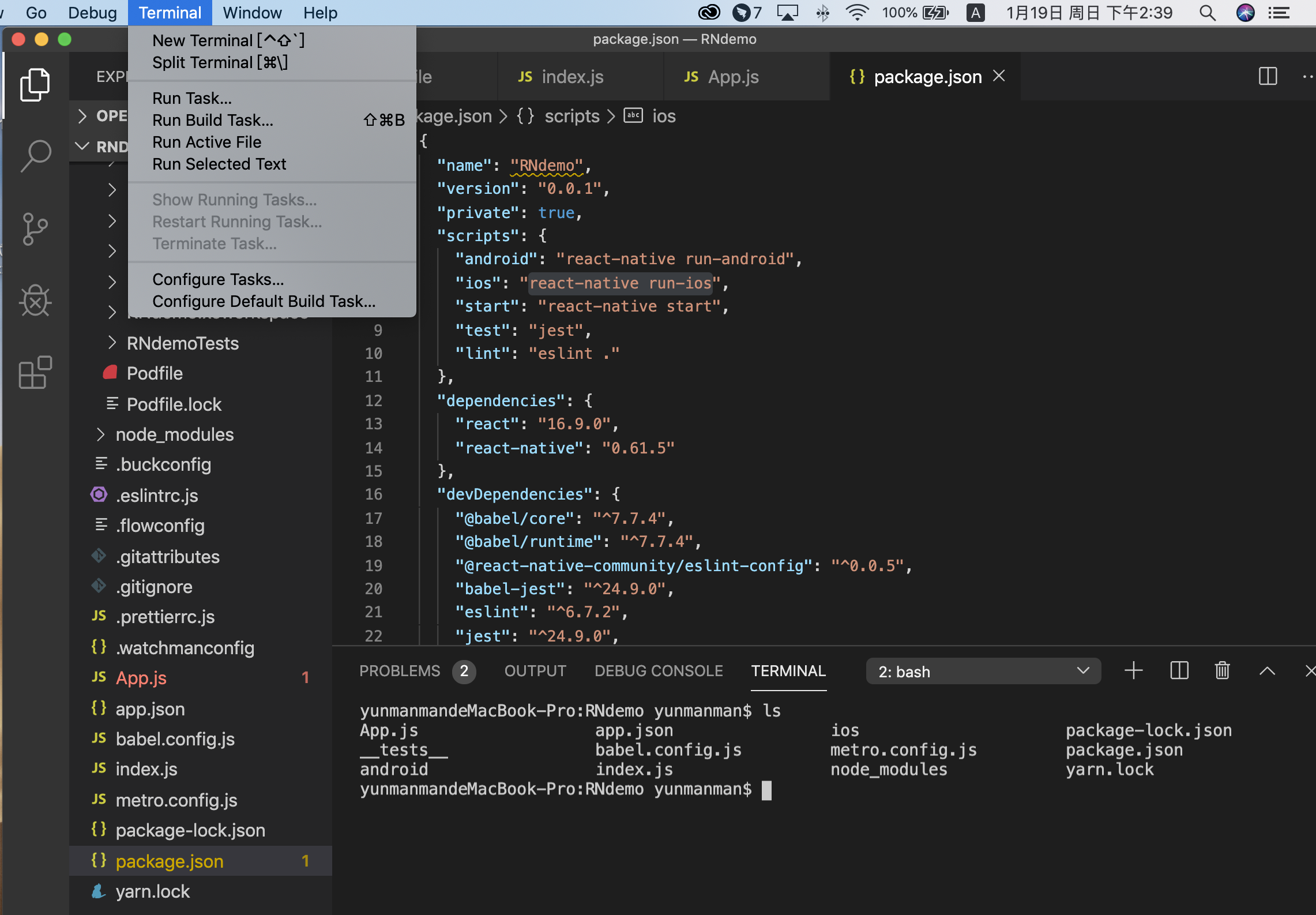The height and width of the screenshot is (915, 1316).
Task: Open Podfile.lock in the explorer
Action: (x=200, y=404)
